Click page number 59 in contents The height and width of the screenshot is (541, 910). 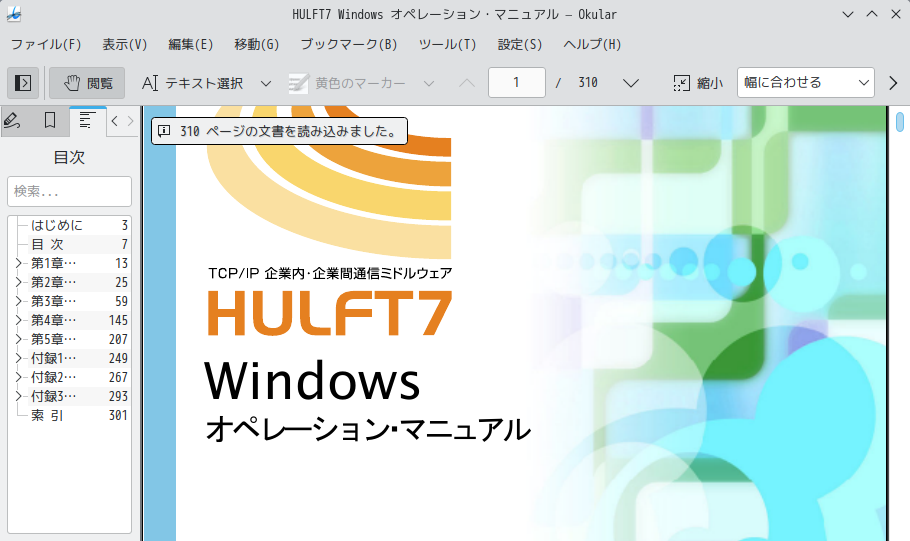pyautogui.click(x=121, y=301)
